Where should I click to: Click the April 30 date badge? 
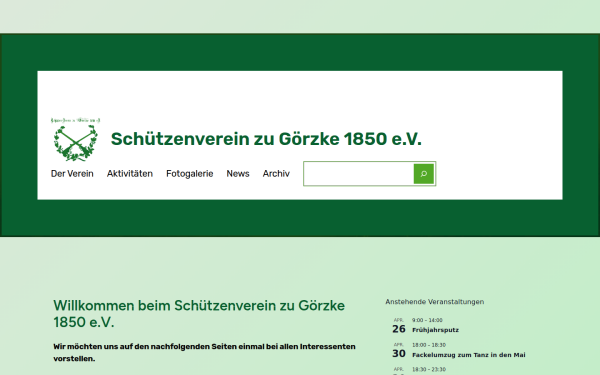[x=399, y=351]
